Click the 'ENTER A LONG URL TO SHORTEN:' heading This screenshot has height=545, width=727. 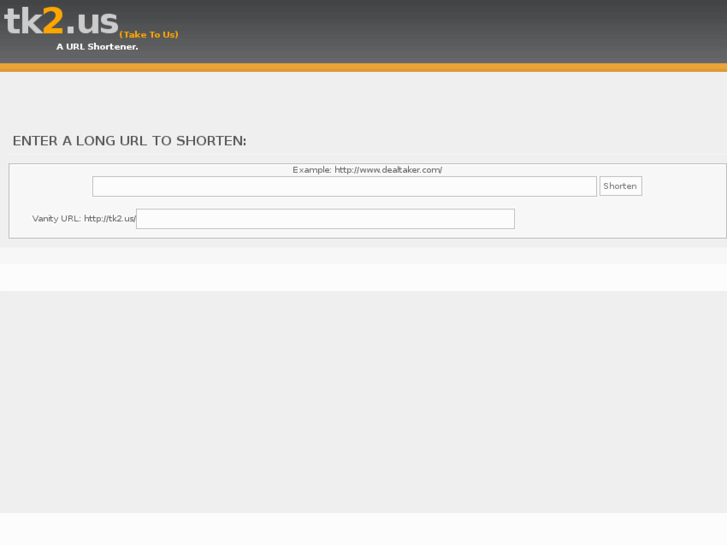pos(129,141)
